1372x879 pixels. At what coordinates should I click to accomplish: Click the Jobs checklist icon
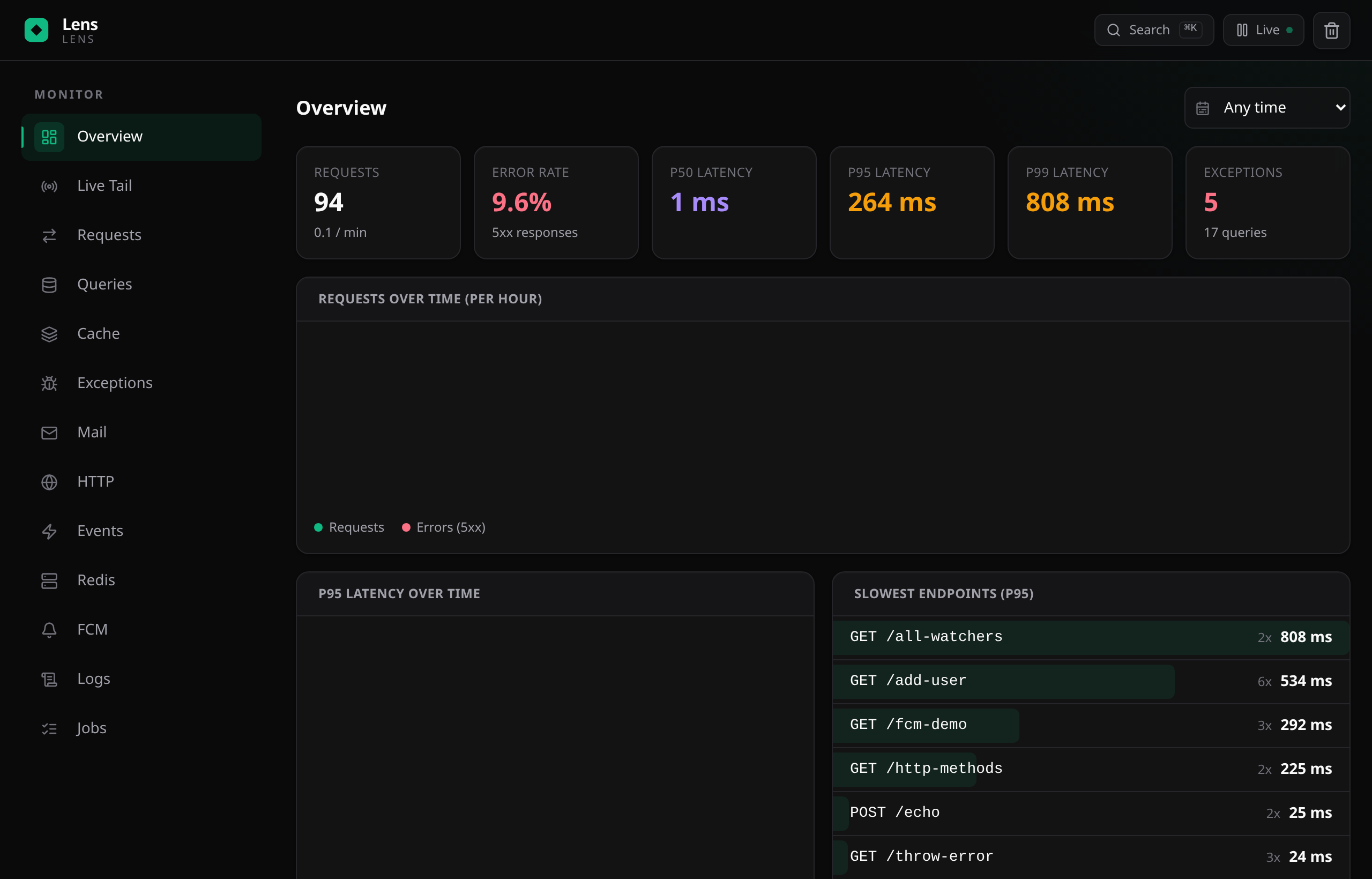point(49,728)
